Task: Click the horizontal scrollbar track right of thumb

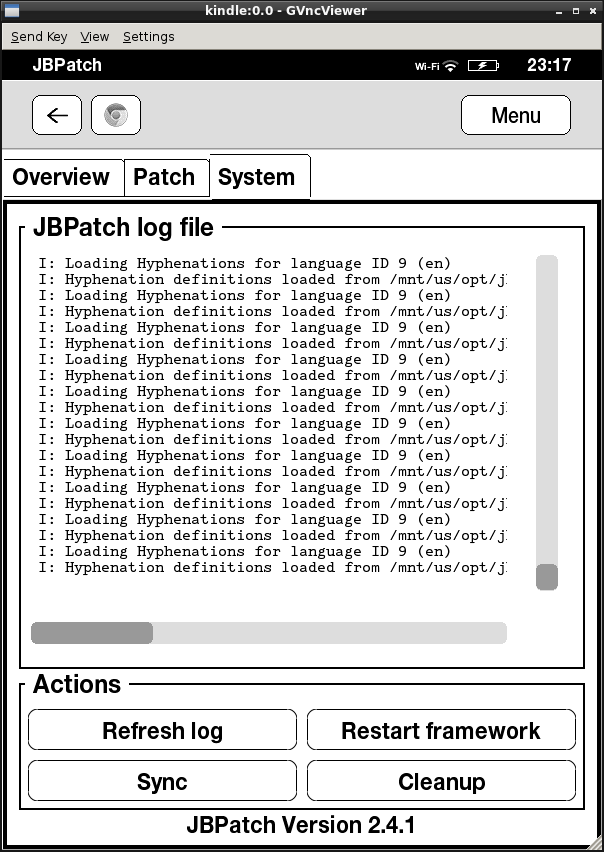Action: 330,633
